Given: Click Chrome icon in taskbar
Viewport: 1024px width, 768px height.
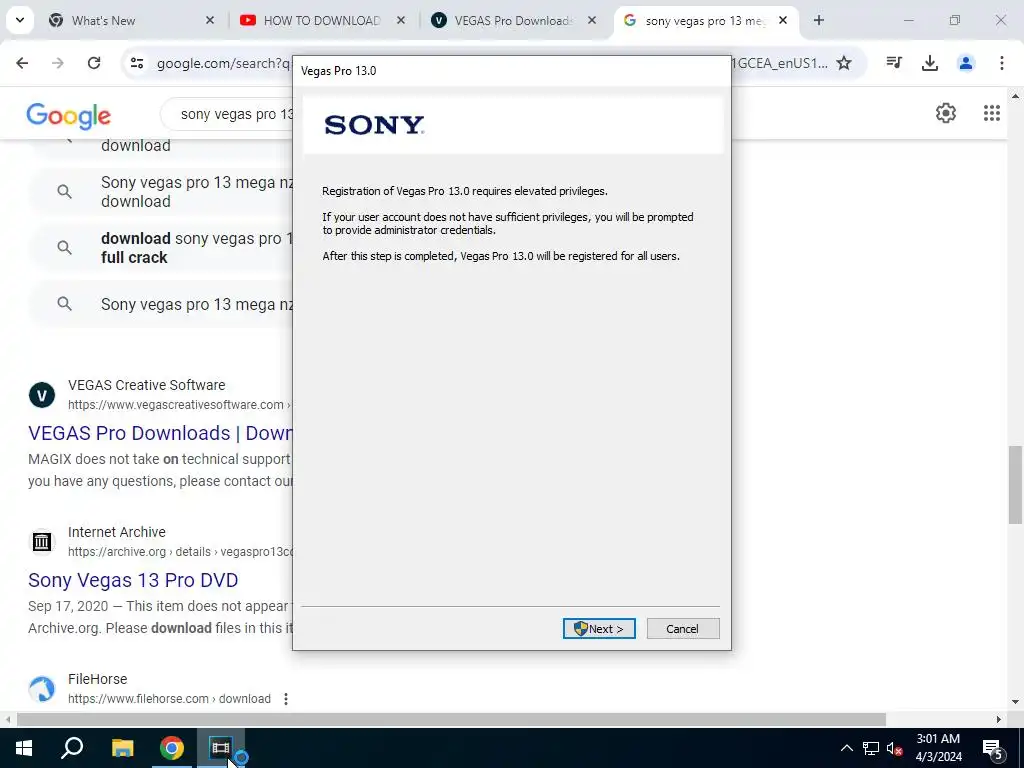Looking at the screenshot, I should (172, 748).
